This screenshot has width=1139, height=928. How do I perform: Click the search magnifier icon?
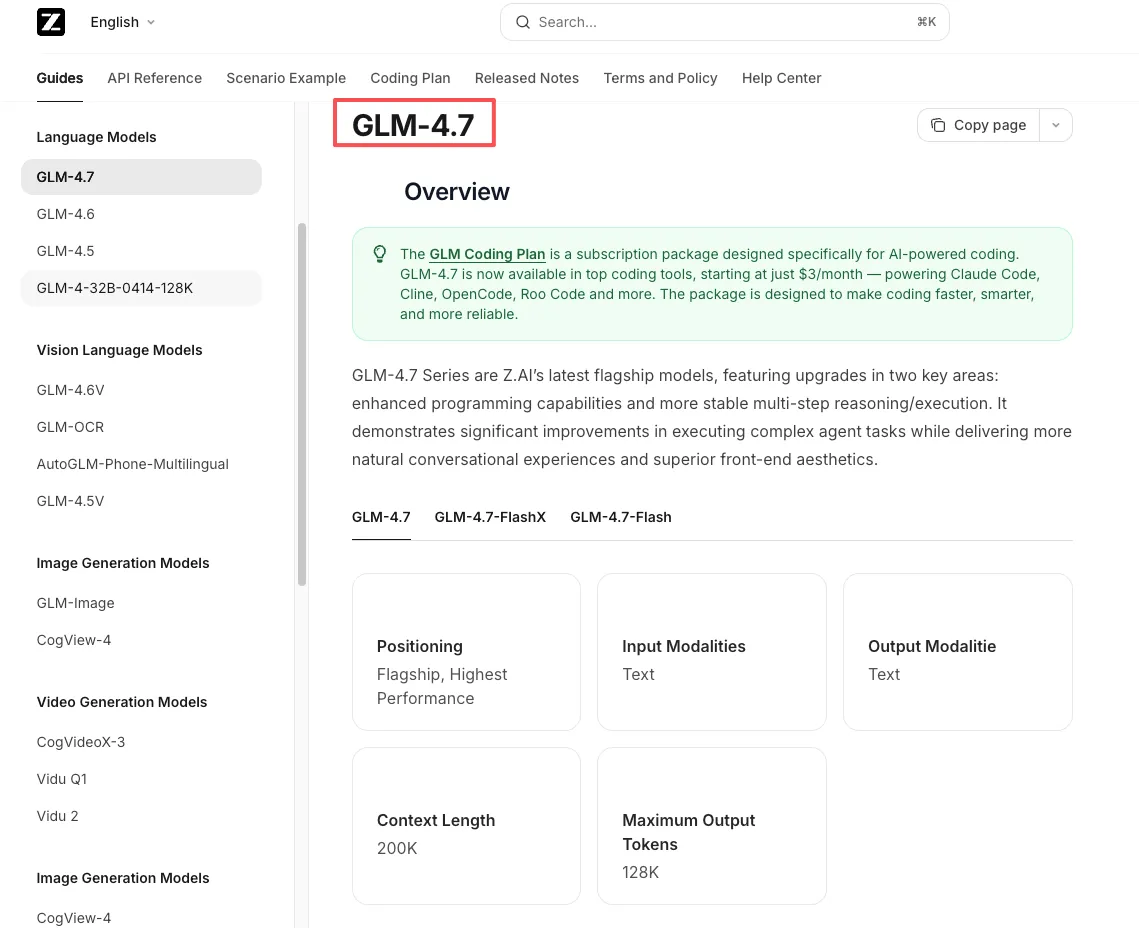coord(523,22)
